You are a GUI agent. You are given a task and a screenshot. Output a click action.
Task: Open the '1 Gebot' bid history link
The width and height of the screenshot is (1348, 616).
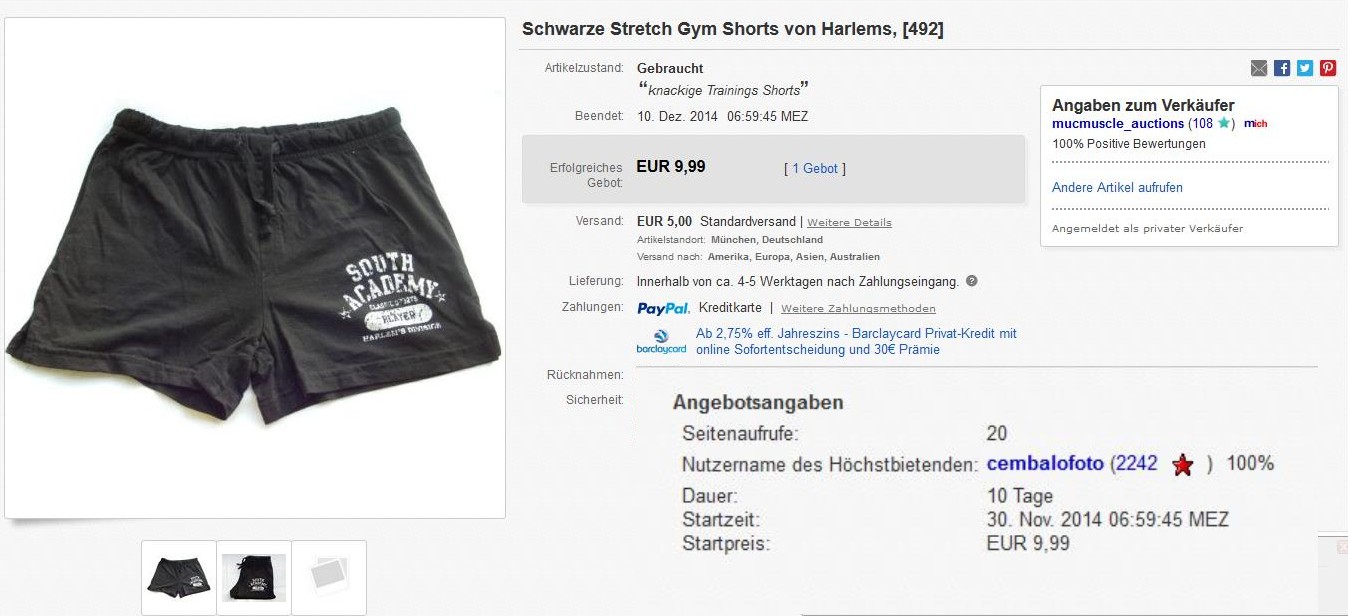click(815, 169)
